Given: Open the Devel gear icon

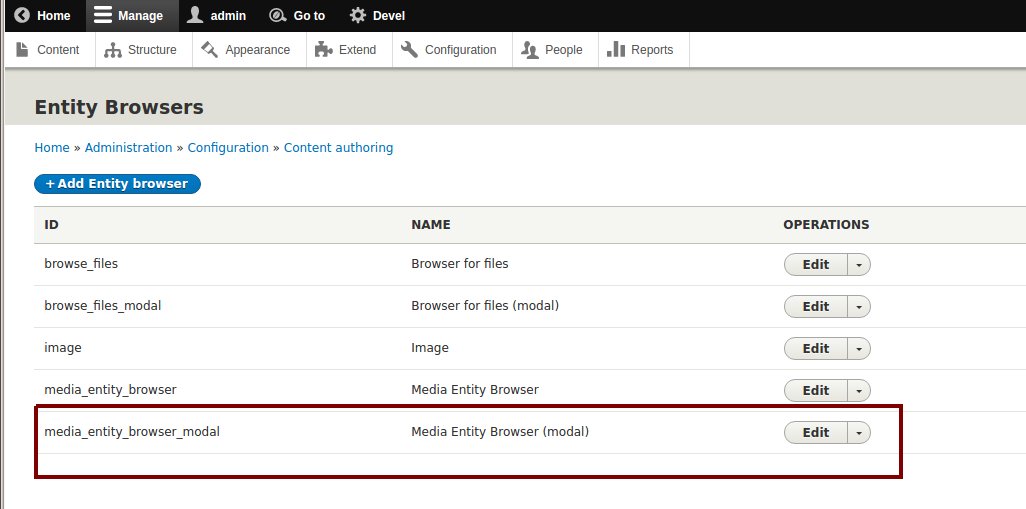Looking at the screenshot, I should tap(358, 16).
